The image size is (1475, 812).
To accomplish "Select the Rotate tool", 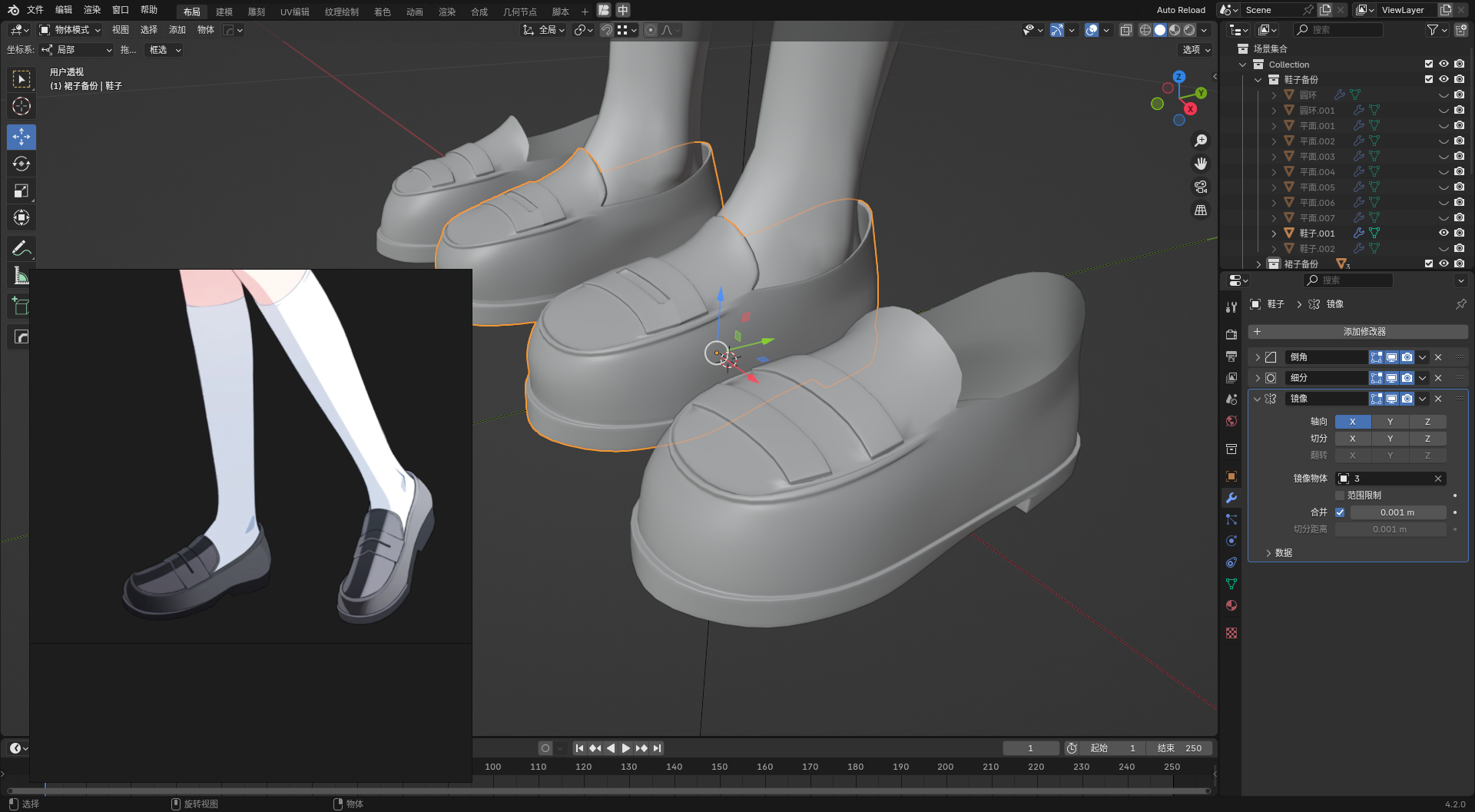I will tap(22, 164).
